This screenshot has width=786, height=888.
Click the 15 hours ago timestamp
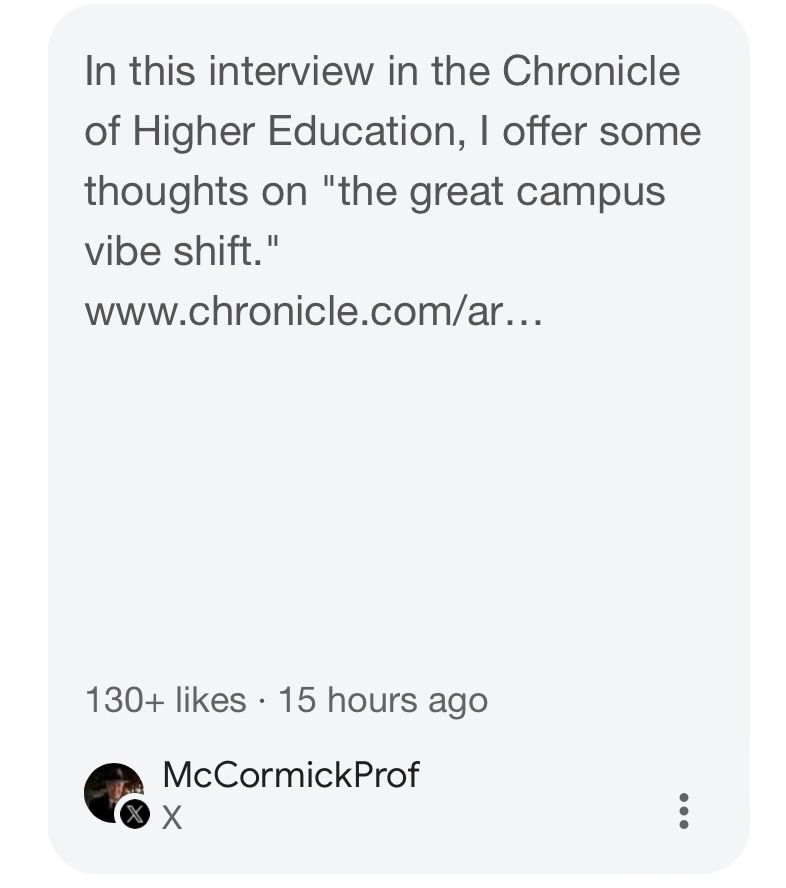[383, 701]
